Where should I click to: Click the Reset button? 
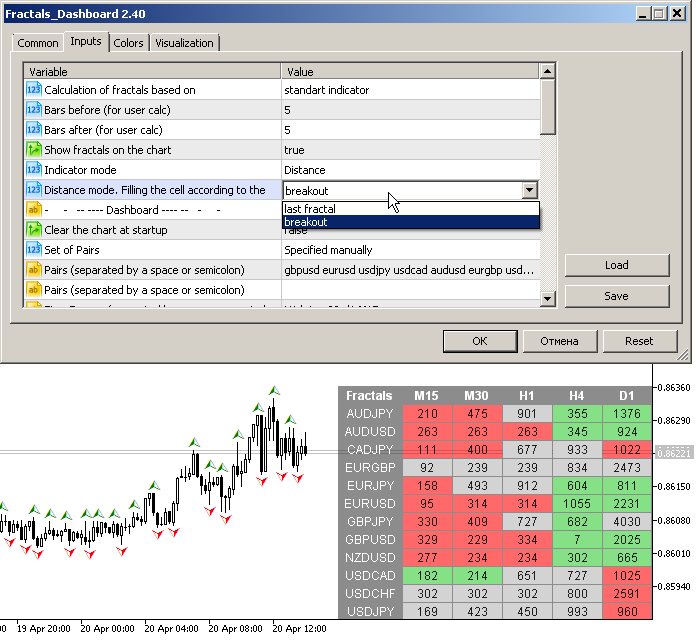pyautogui.click(x=639, y=341)
